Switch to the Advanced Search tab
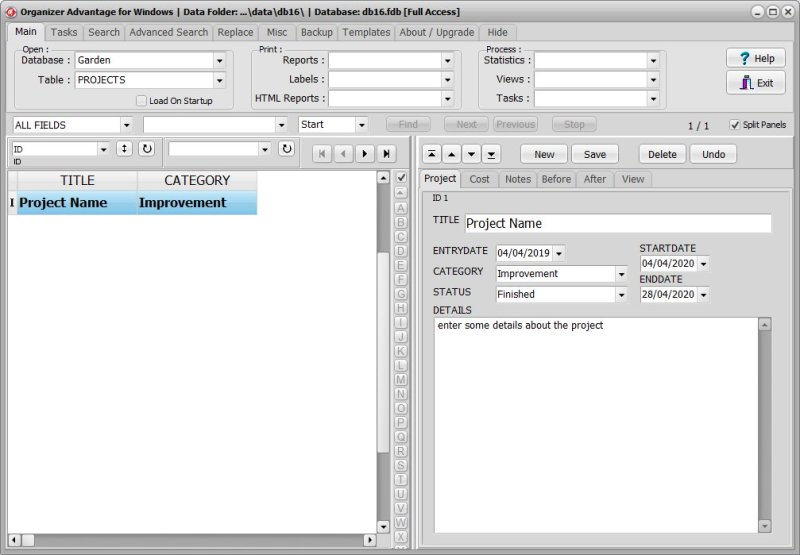The width and height of the screenshot is (800, 555). [168, 32]
